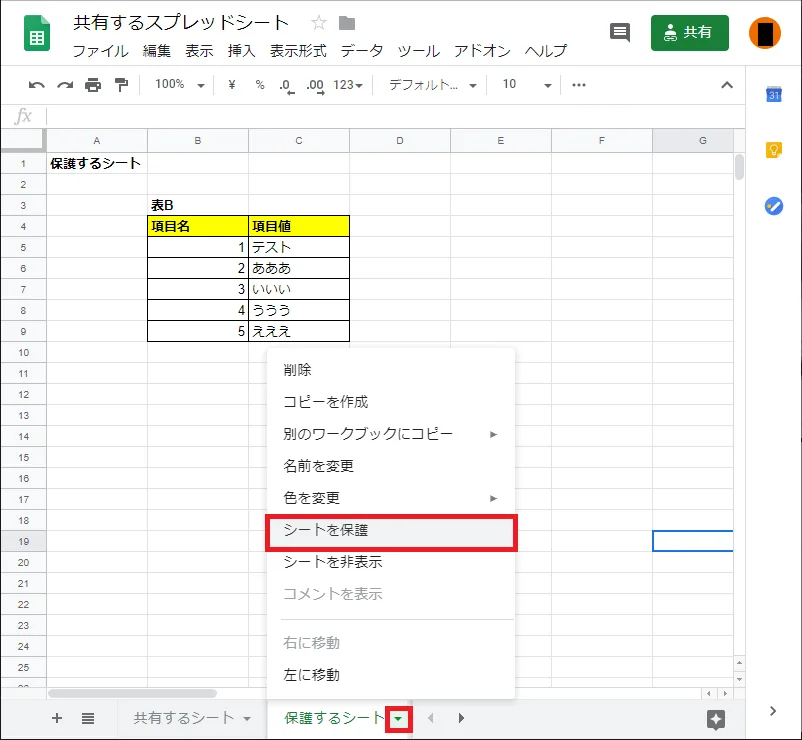
Task: Select the 項目名 header cell
Action: click(x=198, y=226)
